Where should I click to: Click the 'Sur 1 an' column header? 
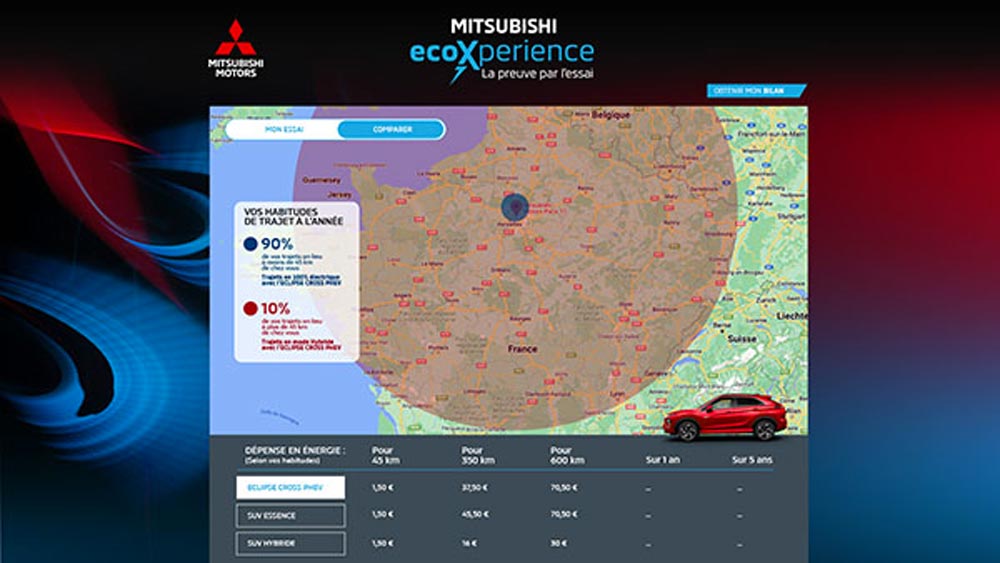[x=662, y=460]
